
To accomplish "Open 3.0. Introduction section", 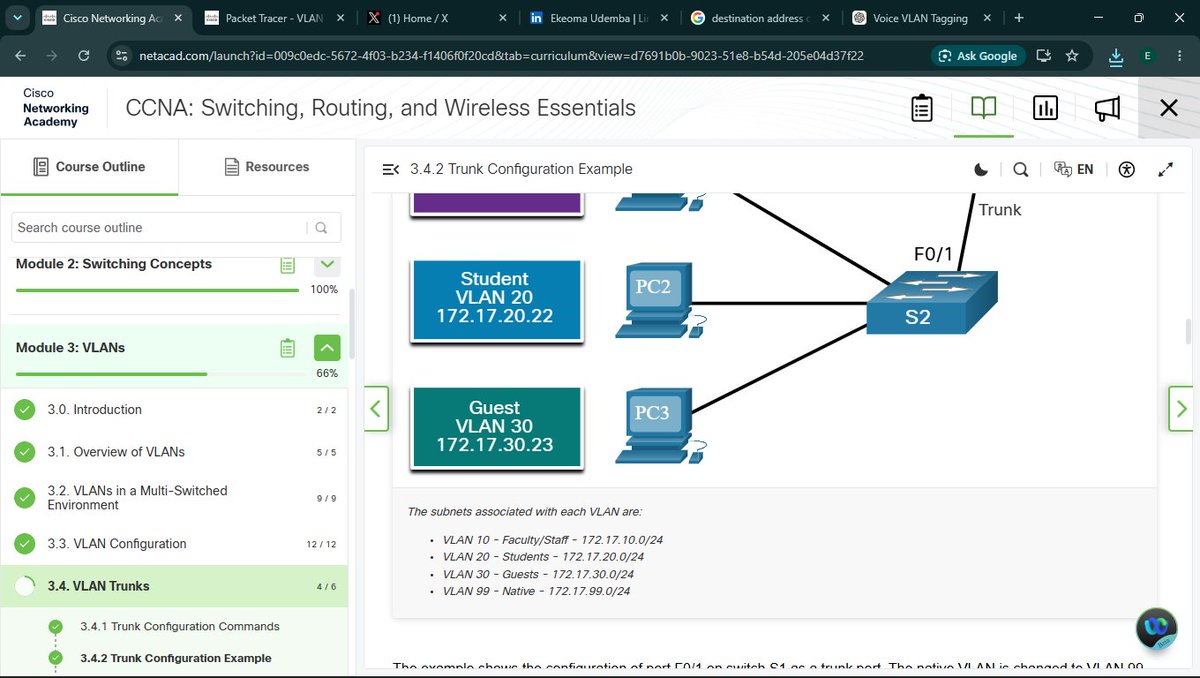I will click(x=174, y=410).
